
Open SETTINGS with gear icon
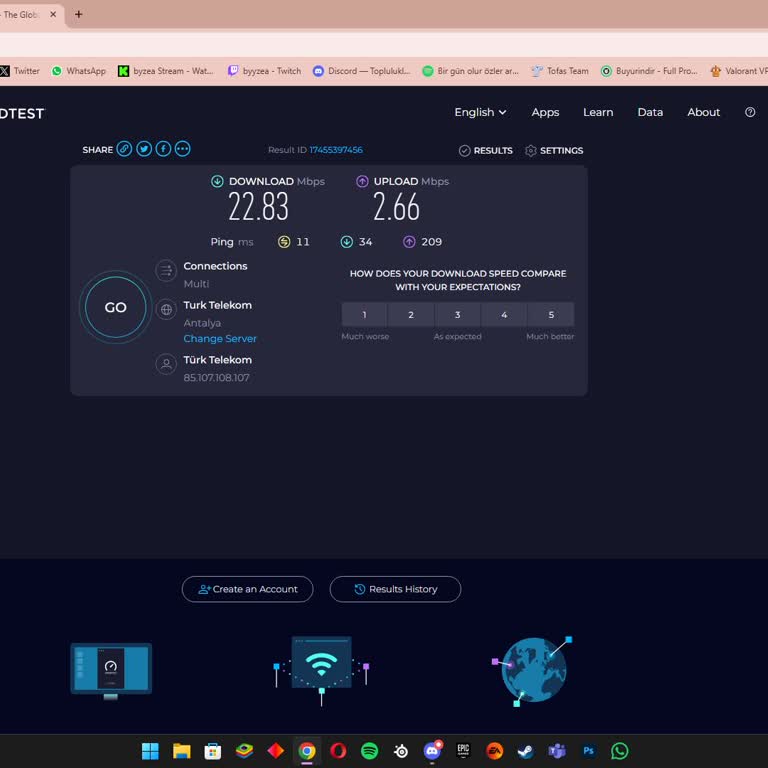(553, 150)
